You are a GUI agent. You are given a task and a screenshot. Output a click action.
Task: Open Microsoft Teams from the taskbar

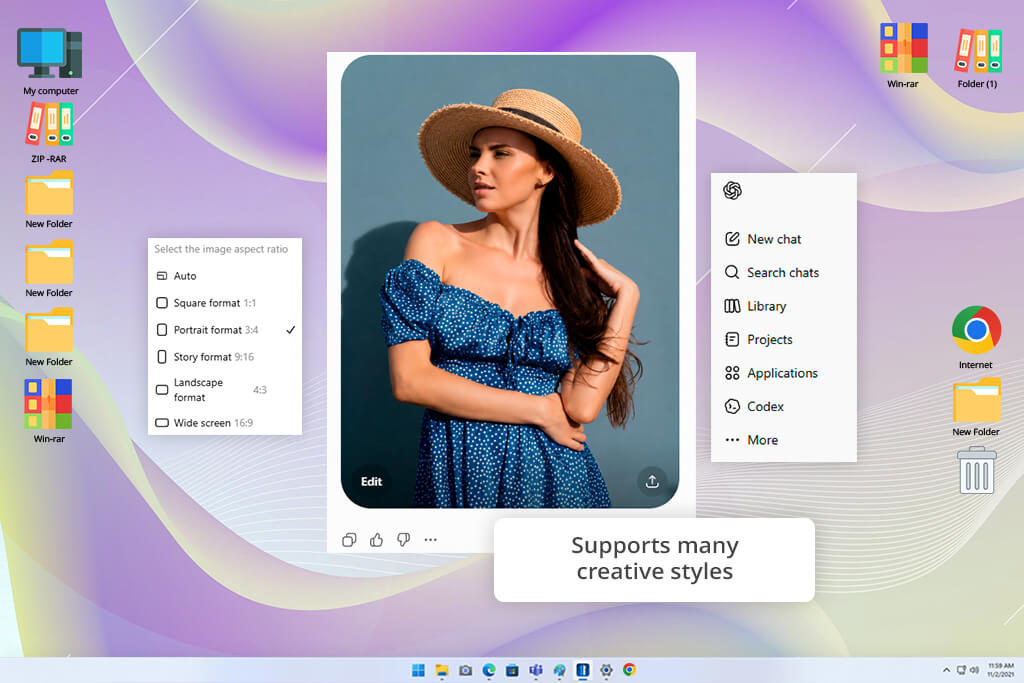point(536,670)
